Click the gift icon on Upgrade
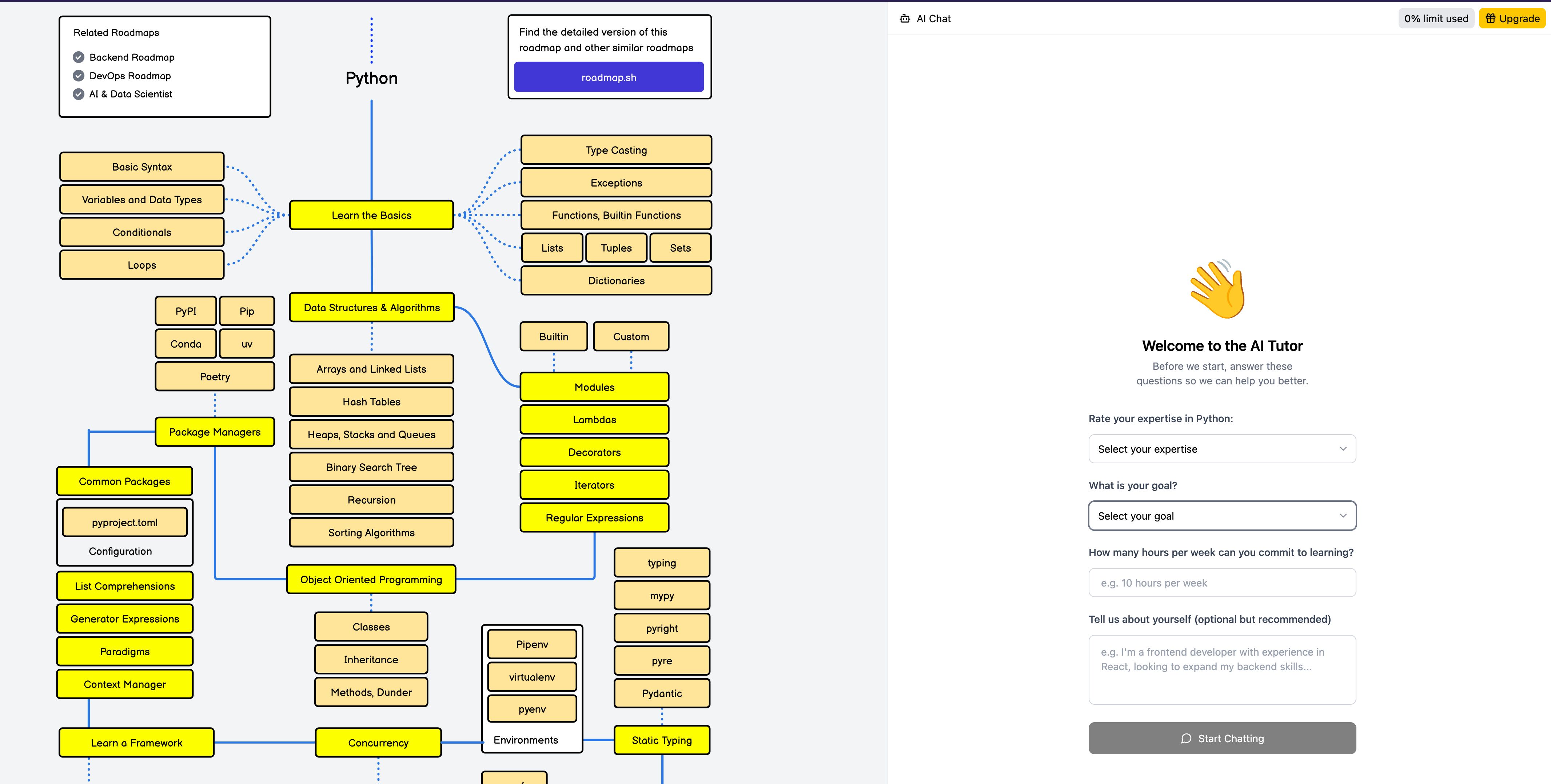This screenshot has width=1551, height=784. pyautogui.click(x=1490, y=19)
